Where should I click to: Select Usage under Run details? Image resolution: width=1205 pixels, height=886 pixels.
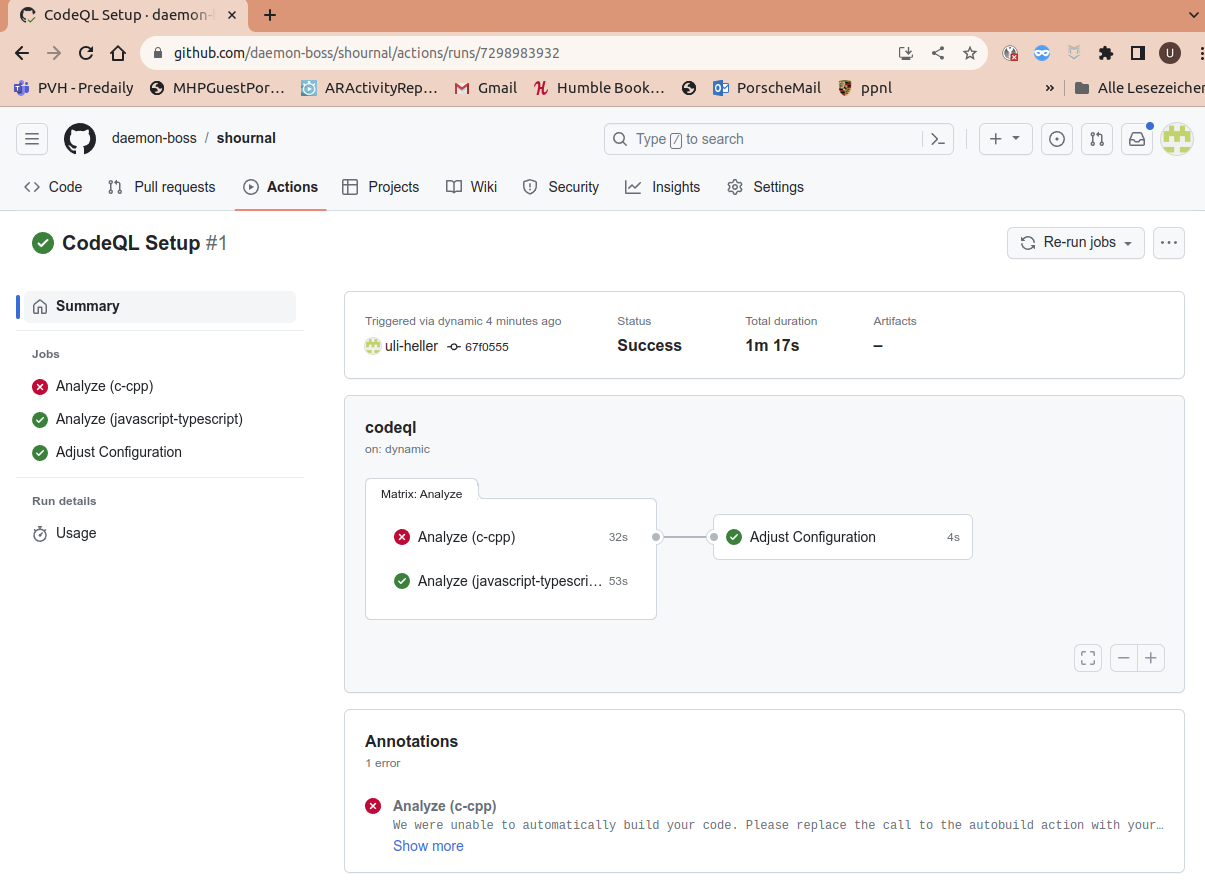click(x=75, y=533)
